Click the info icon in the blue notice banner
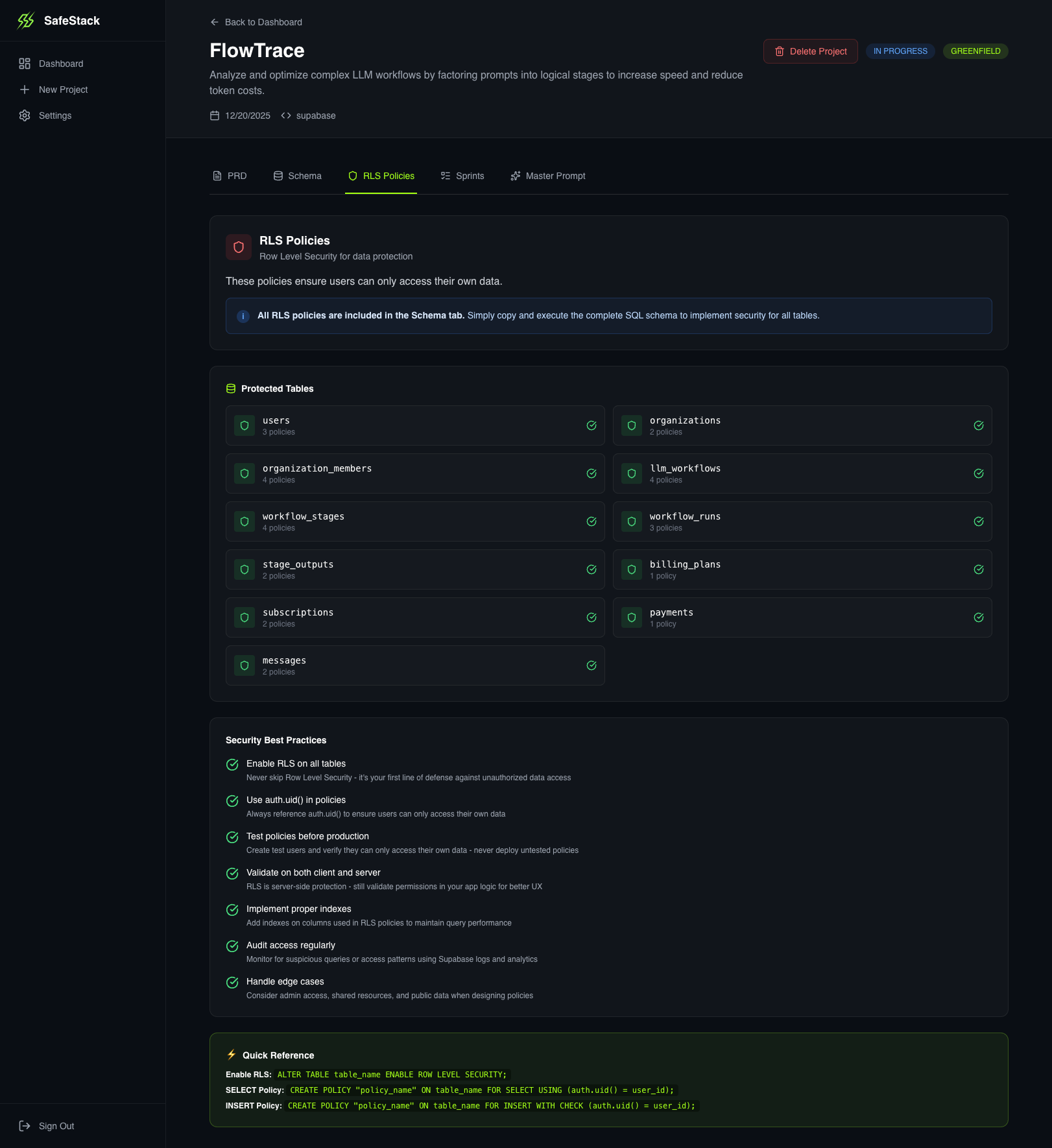The height and width of the screenshot is (1148, 1052). point(243,316)
